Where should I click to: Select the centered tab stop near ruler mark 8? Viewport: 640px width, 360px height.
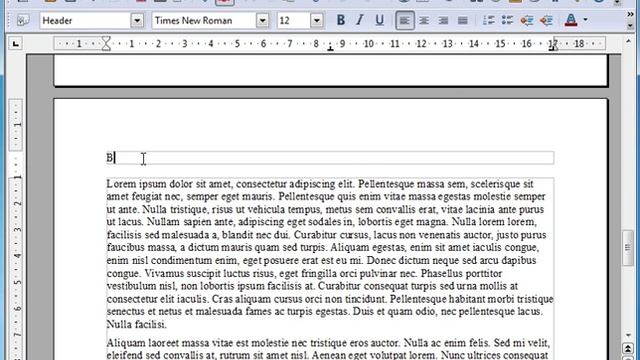330,48
